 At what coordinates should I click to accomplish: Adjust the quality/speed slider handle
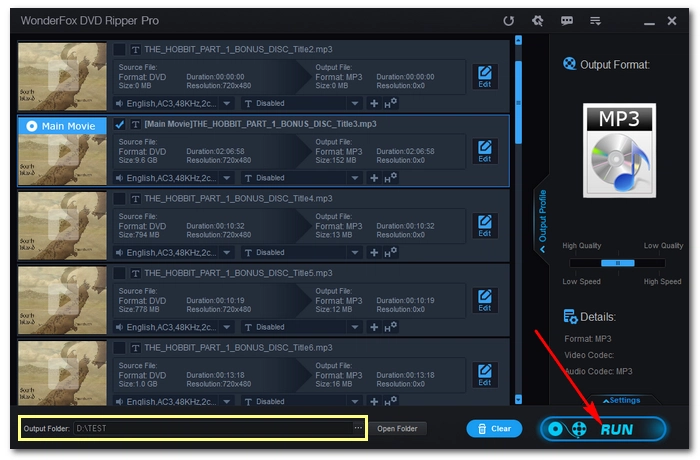point(617,263)
